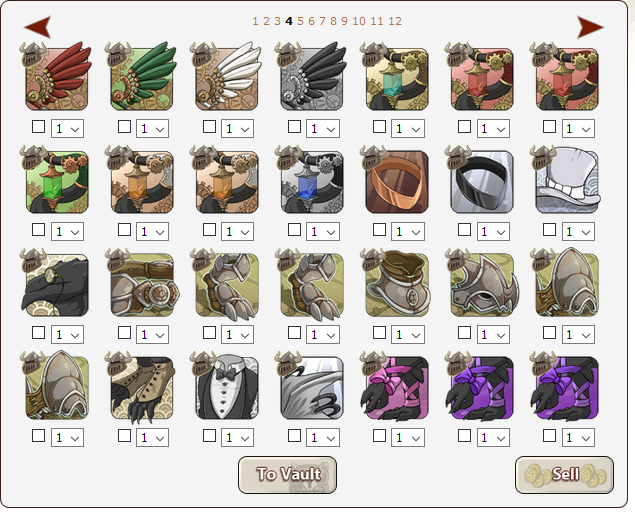The height and width of the screenshot is (513, 635).
Task: Pick the blue crystal lantern item
Action: 312,181
